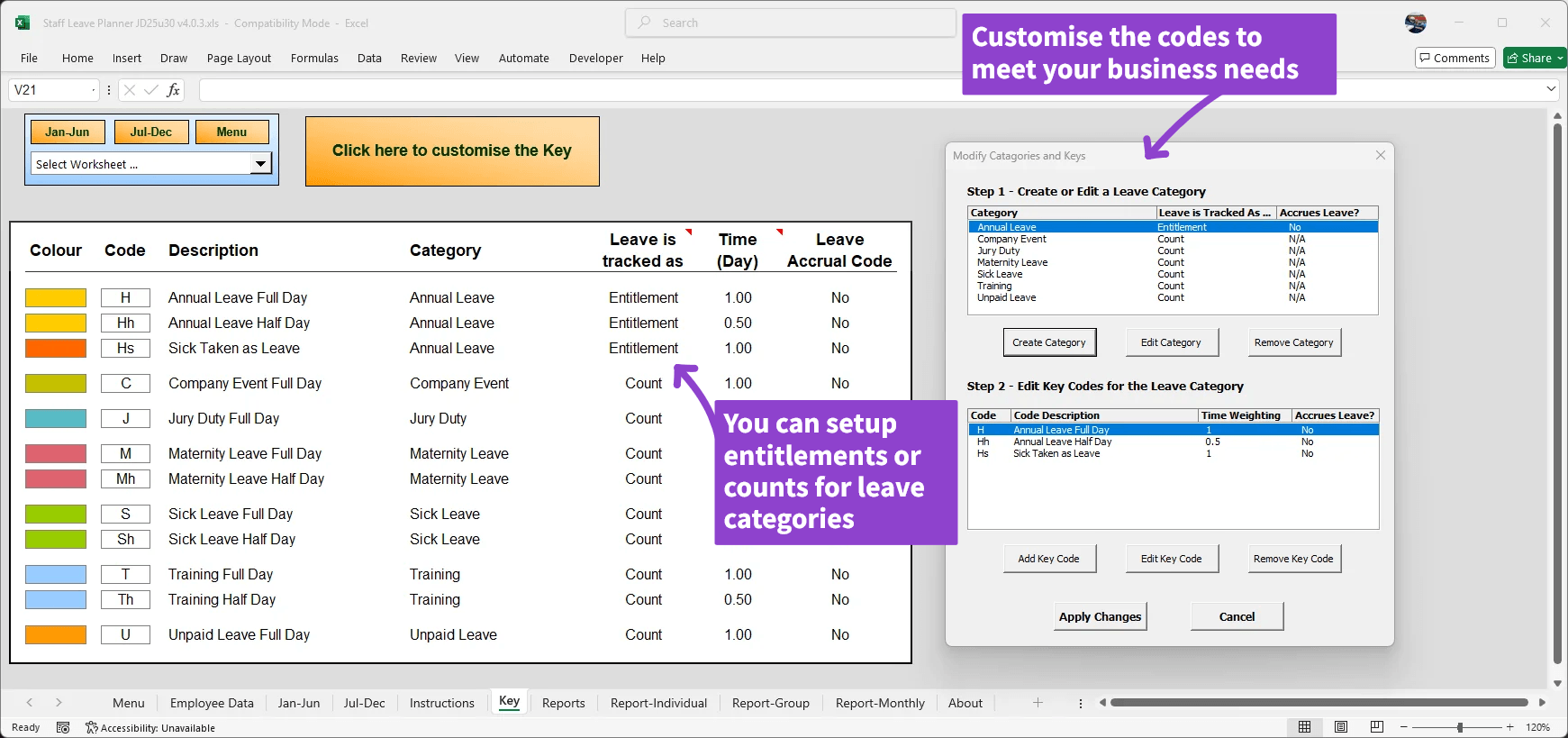Click horizontal scrollbar right arrow
The width and height of the screenshot is (1568, 738).
point(1542,703)
